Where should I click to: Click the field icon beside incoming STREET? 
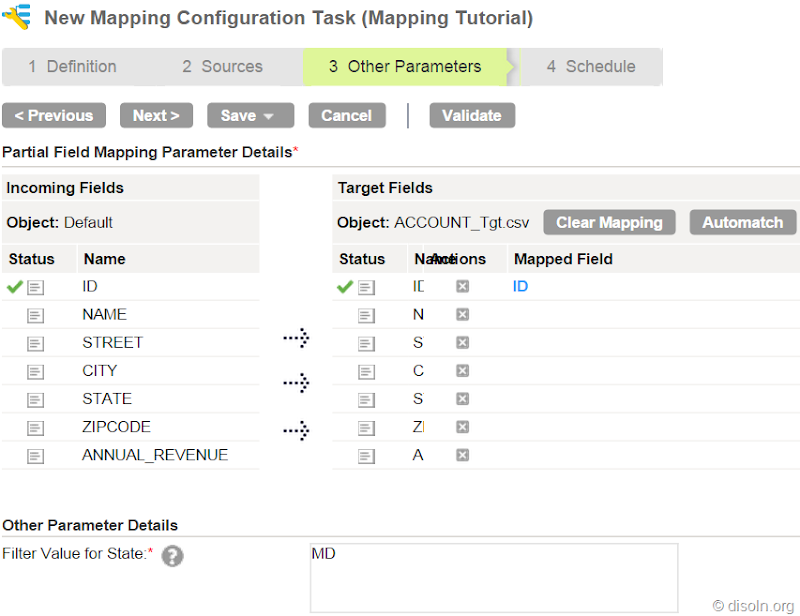pyautogui.click(x=36, y=343)
